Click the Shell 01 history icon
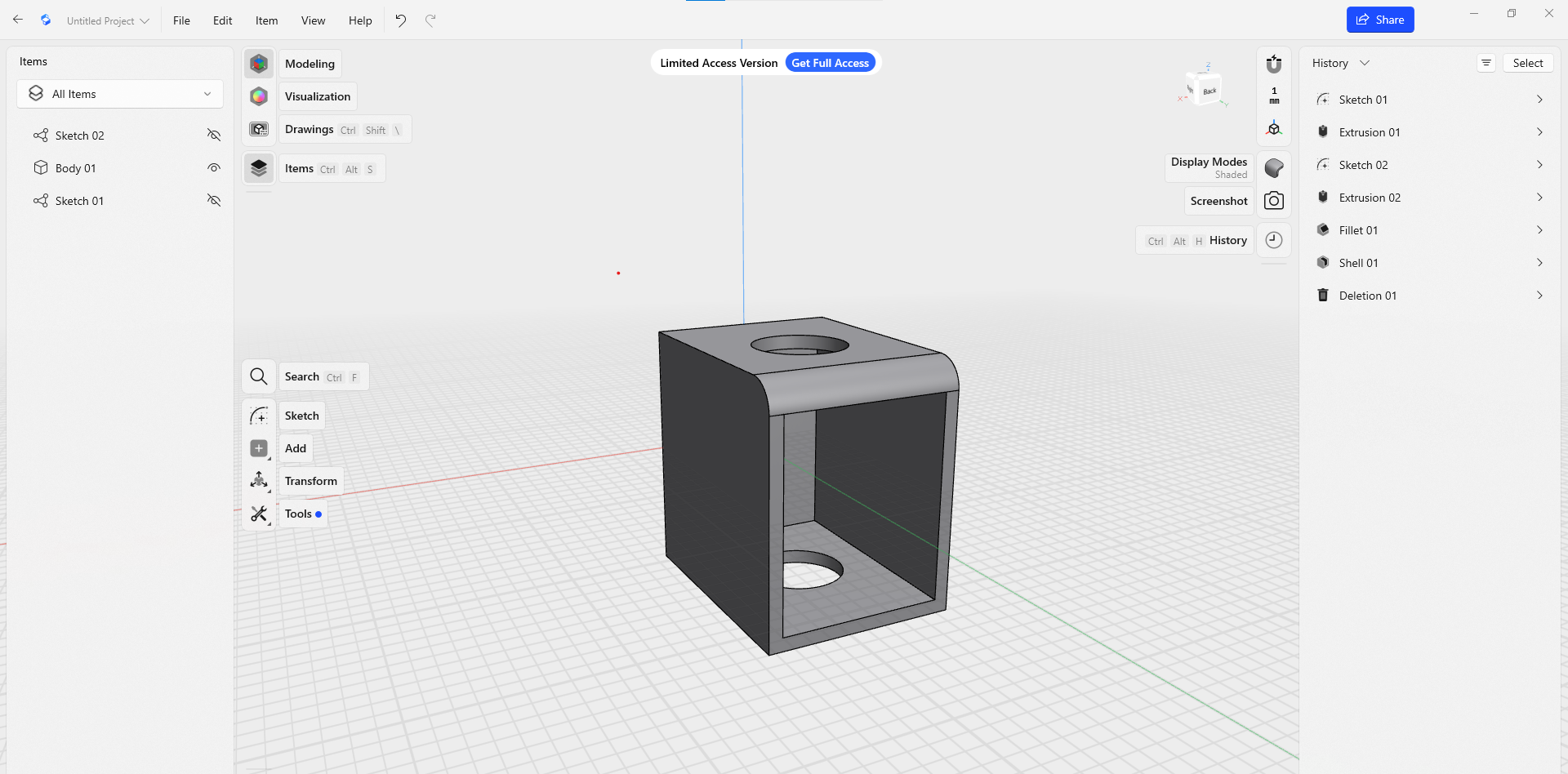The height and width of the screenshot is (774, 1568). click(x=1323, y=262)
